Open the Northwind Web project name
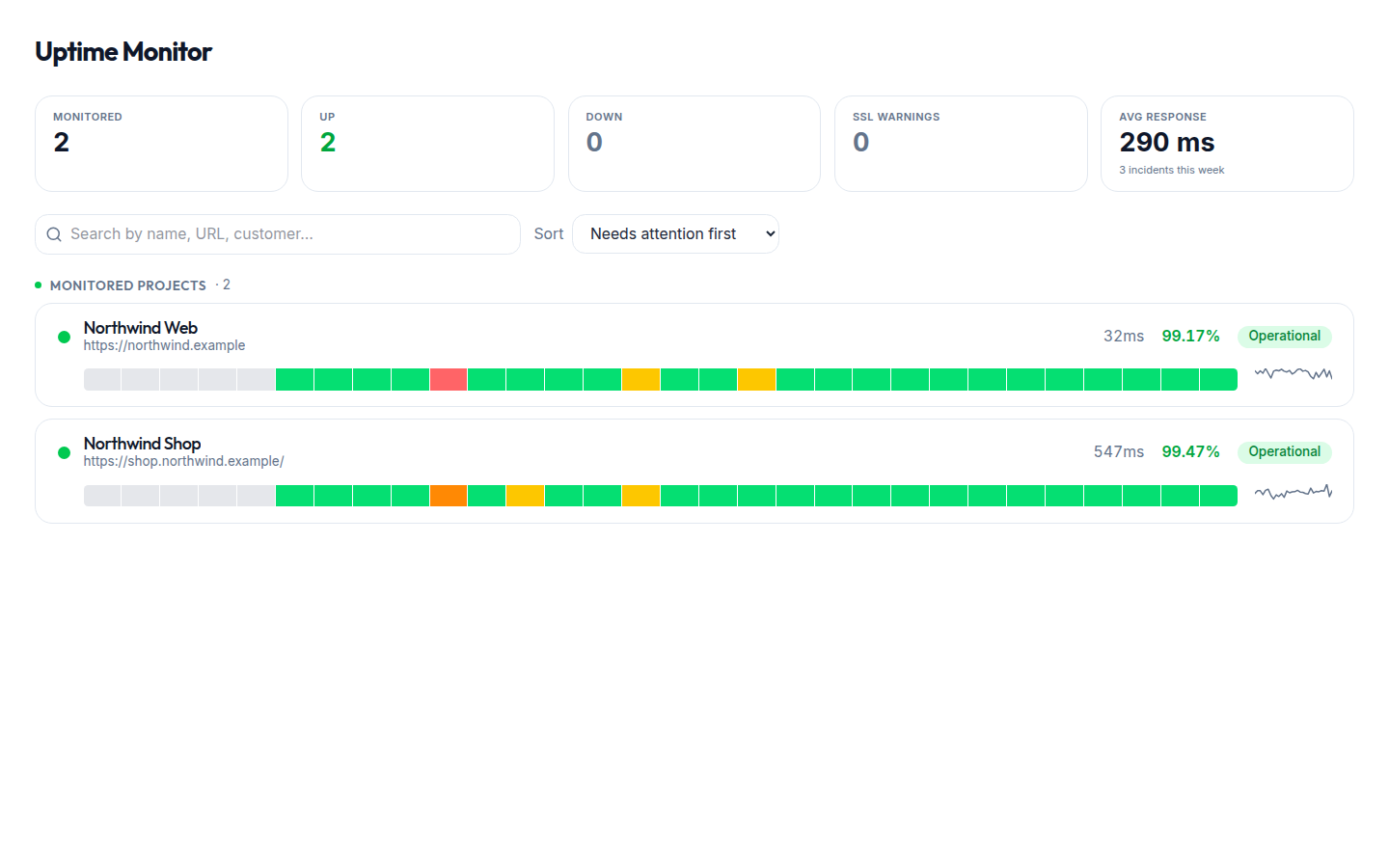Viewport: 1389px width, 868px height. 141,328
